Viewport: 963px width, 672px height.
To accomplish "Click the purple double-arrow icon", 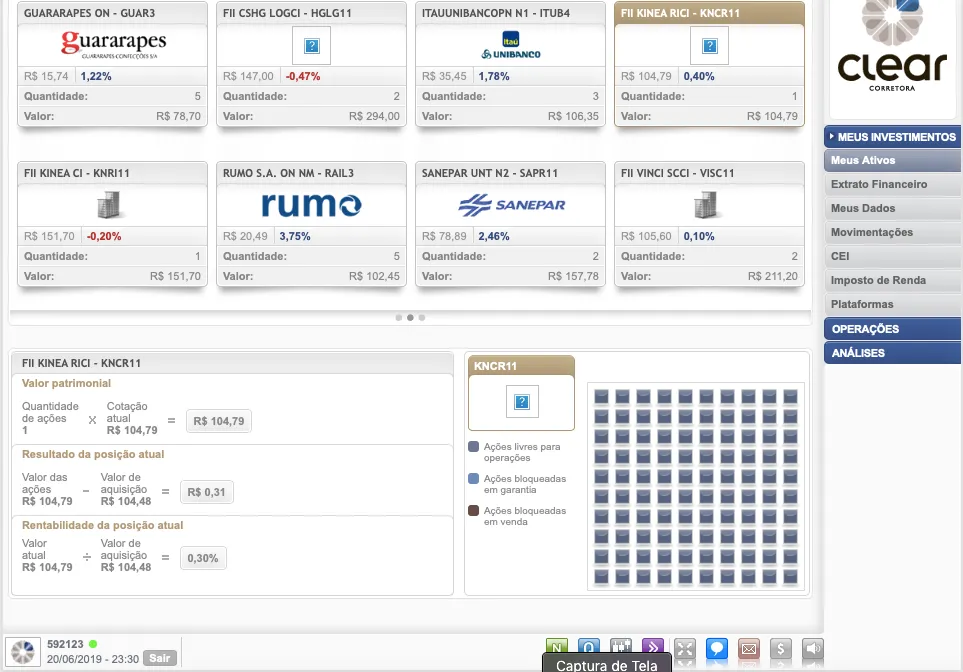I will tap(653, 648).
